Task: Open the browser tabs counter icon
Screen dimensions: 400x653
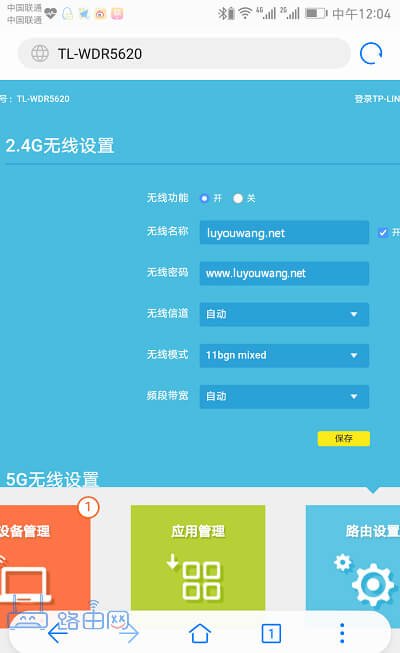Action: pos(271,634)
